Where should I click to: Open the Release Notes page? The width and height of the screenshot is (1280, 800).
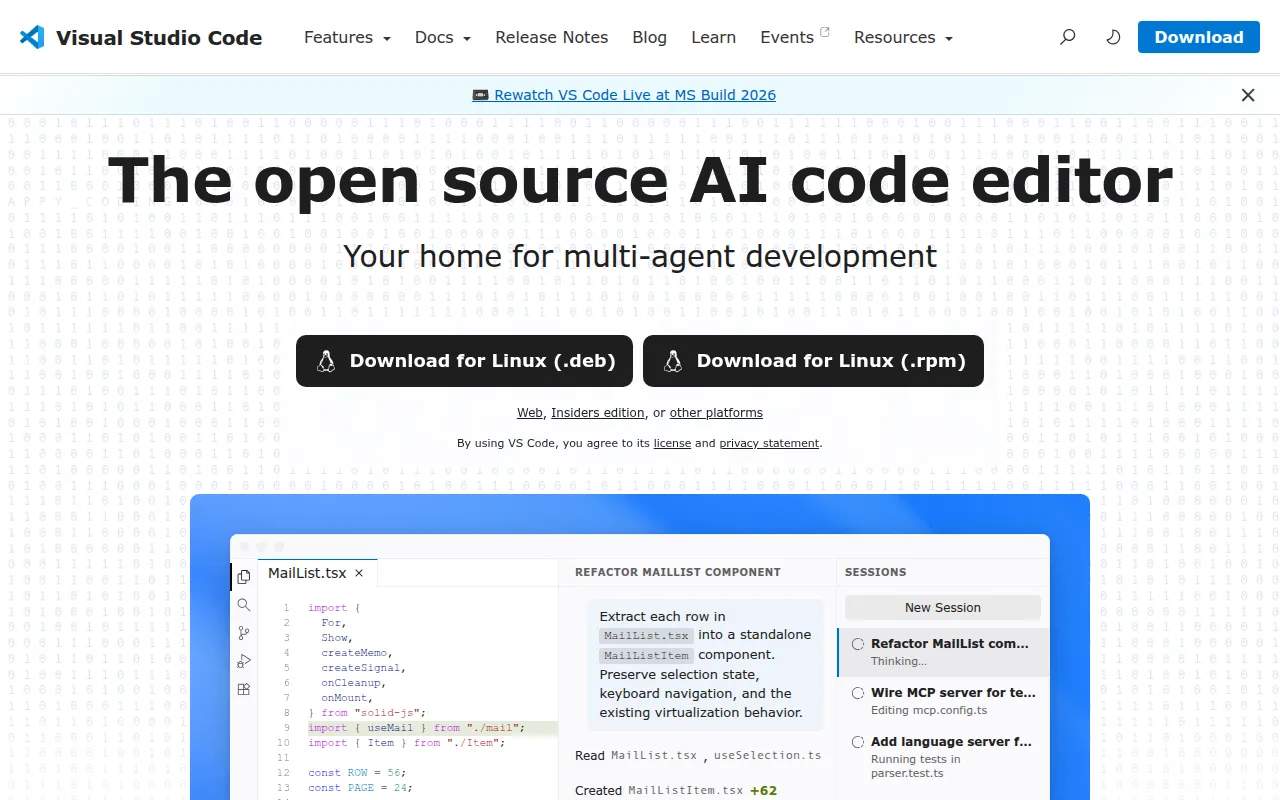(x=552, y=37)
